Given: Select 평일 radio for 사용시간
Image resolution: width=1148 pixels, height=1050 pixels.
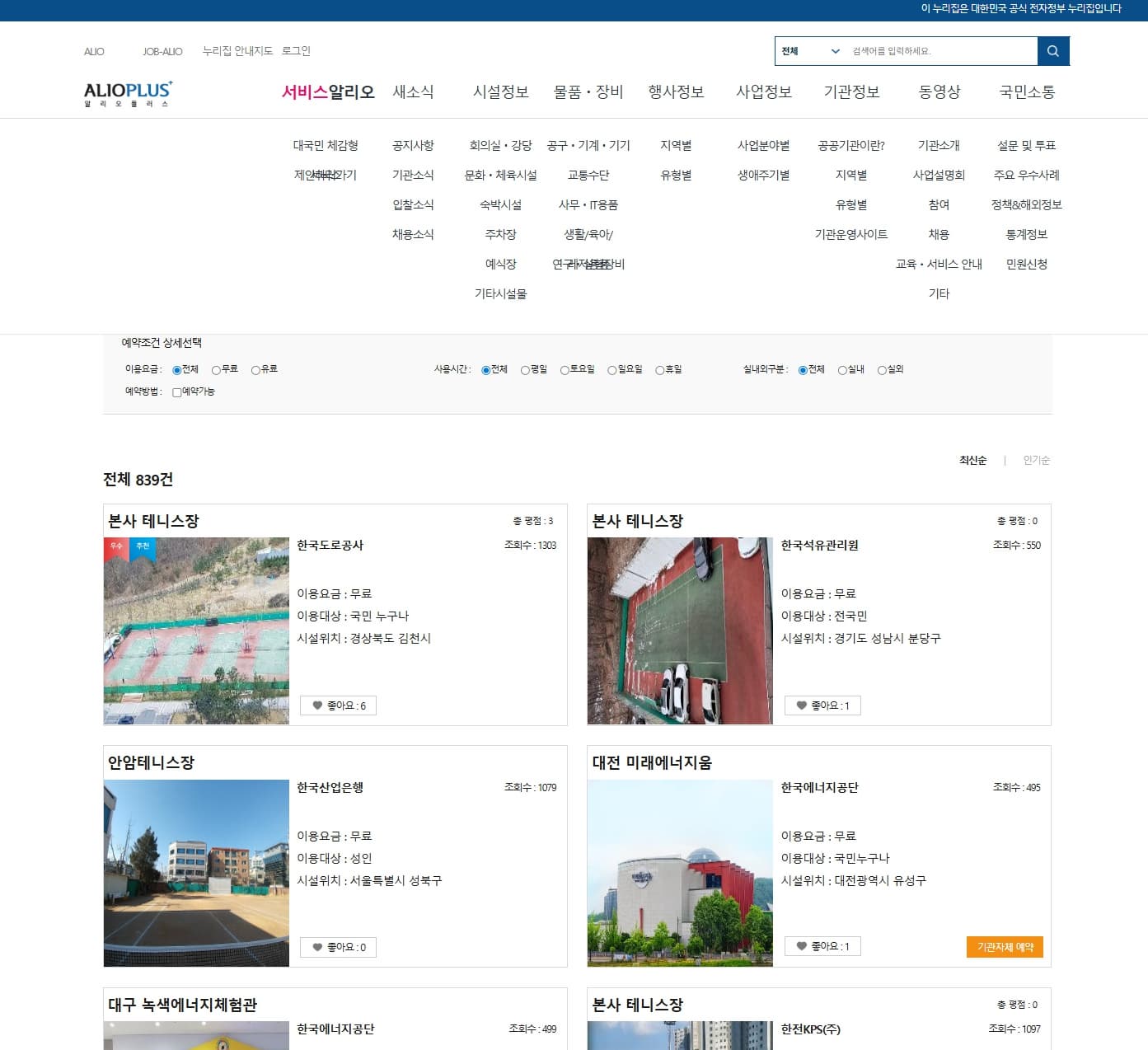Looking at the screenshot, I should tap(525, 370).
